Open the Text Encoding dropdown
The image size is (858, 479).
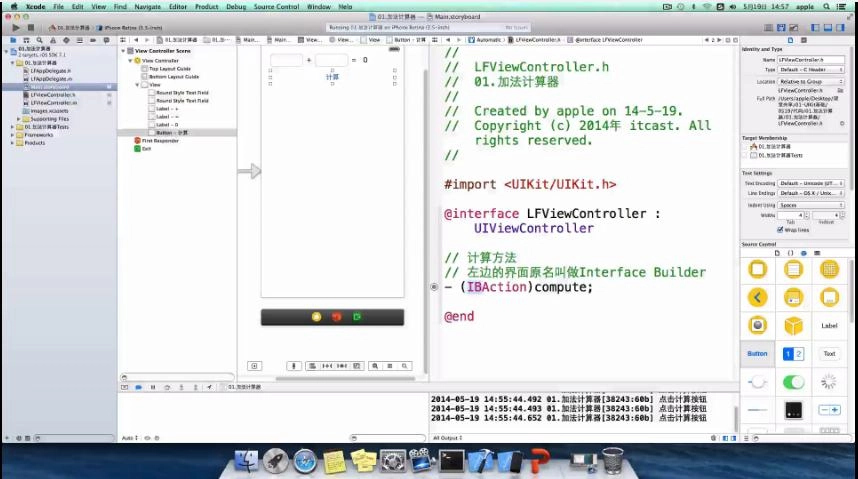pyautogui.click(x=811, y=183)
